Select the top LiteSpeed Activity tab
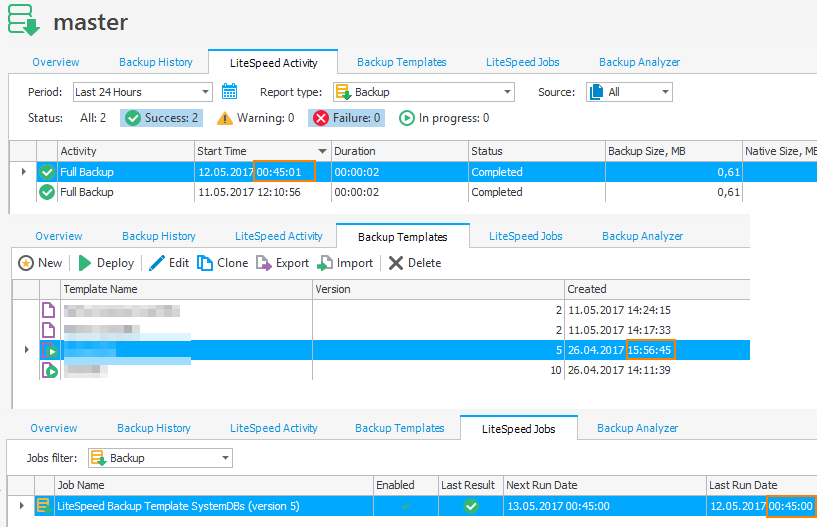The image size is (817, 527). pyautogui.click(x=274, y=63)
